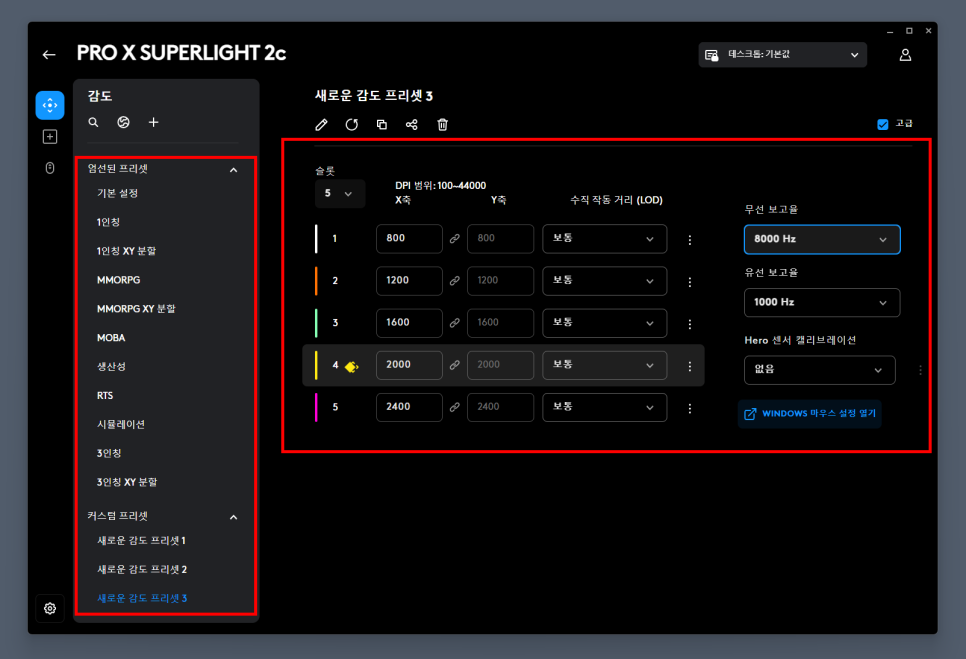Edit the X-axis DPI field showing 800
966x659 pixels.
tap(409, 239)
